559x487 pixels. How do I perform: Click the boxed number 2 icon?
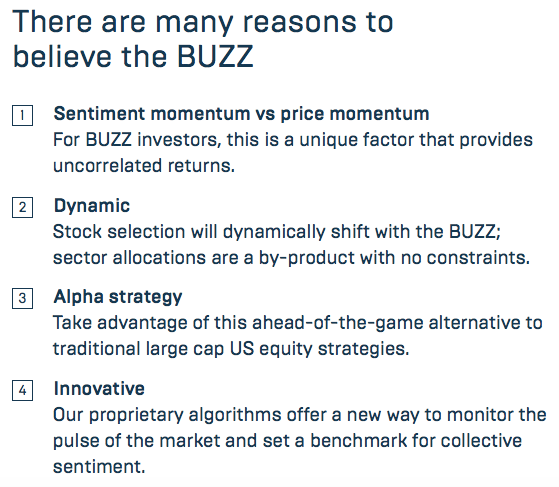point(22,207)
